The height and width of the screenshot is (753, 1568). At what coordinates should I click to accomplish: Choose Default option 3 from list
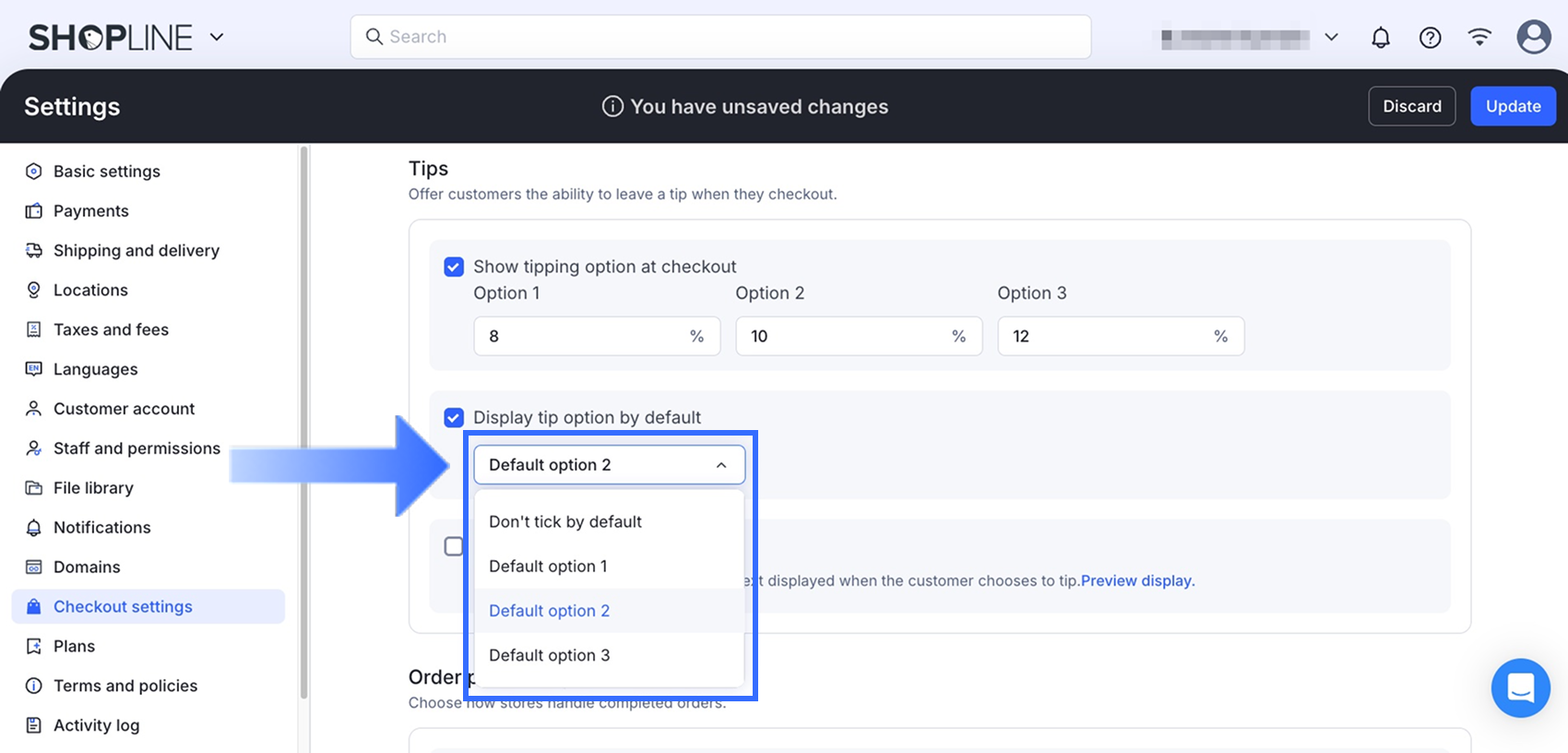(x=550, y=655)
